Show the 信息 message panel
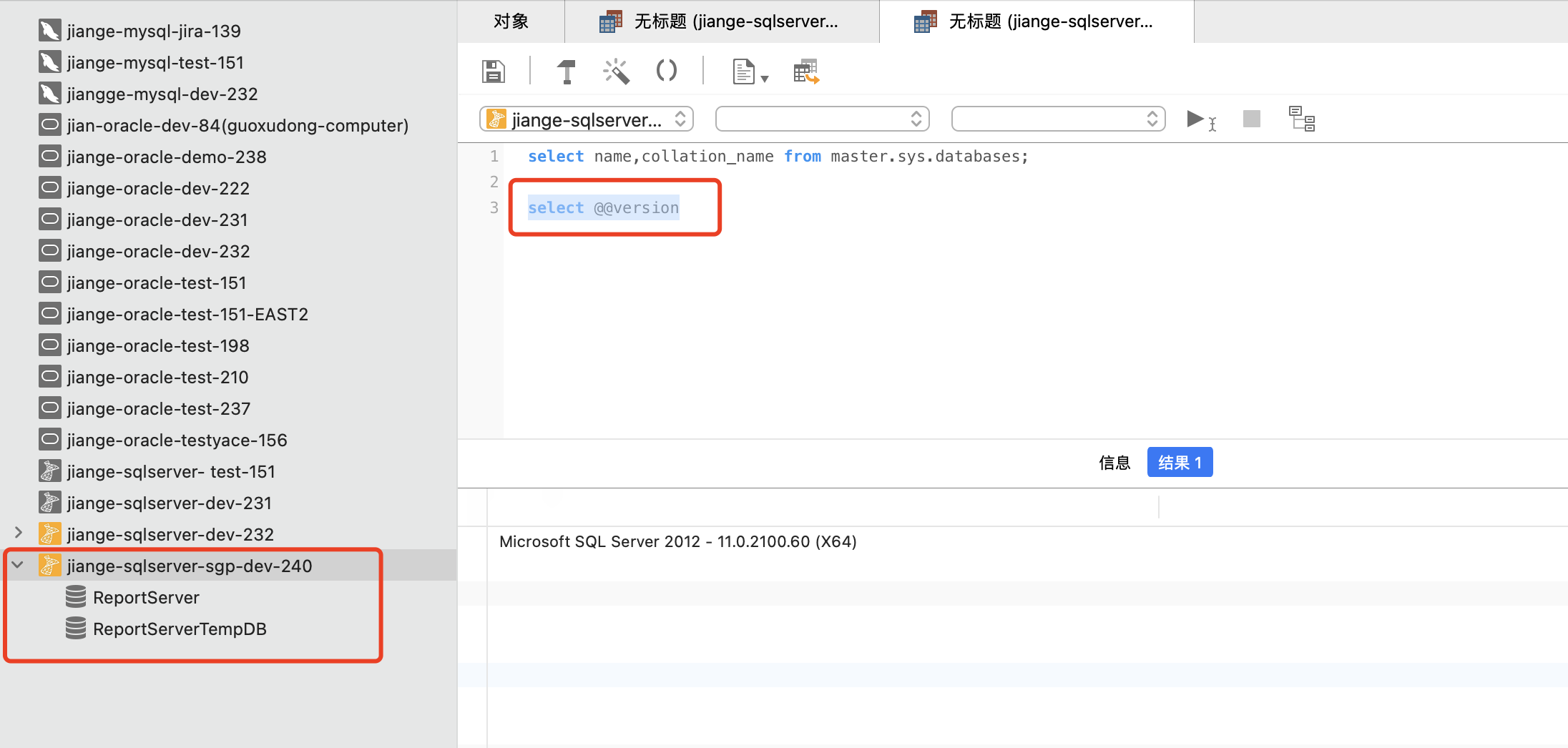The width and height of the screenshot is (1568, 748). point(1114,463)
